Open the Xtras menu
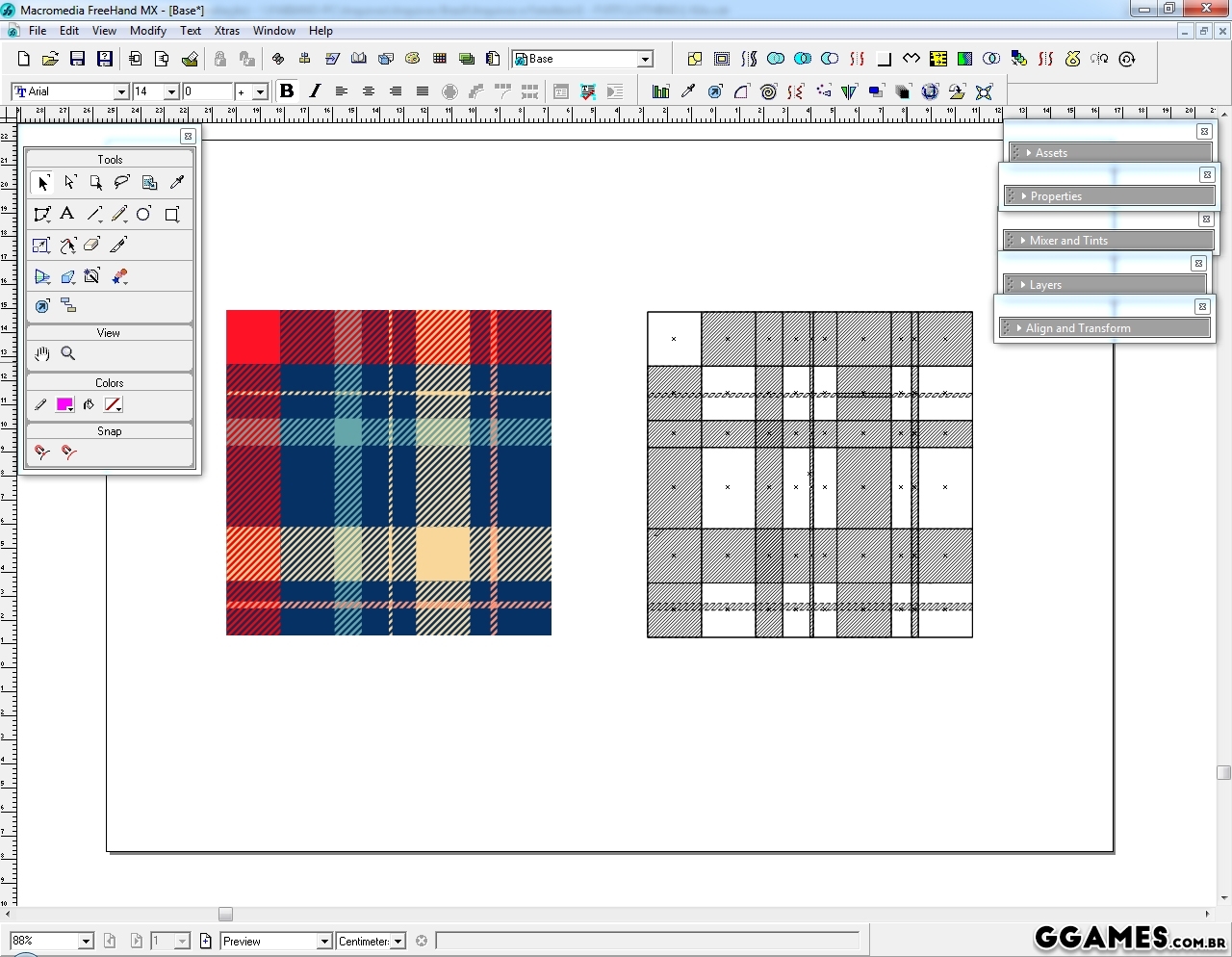Image resolution: width=1232 pixels, height=957 pixels. tap(227, 31)
